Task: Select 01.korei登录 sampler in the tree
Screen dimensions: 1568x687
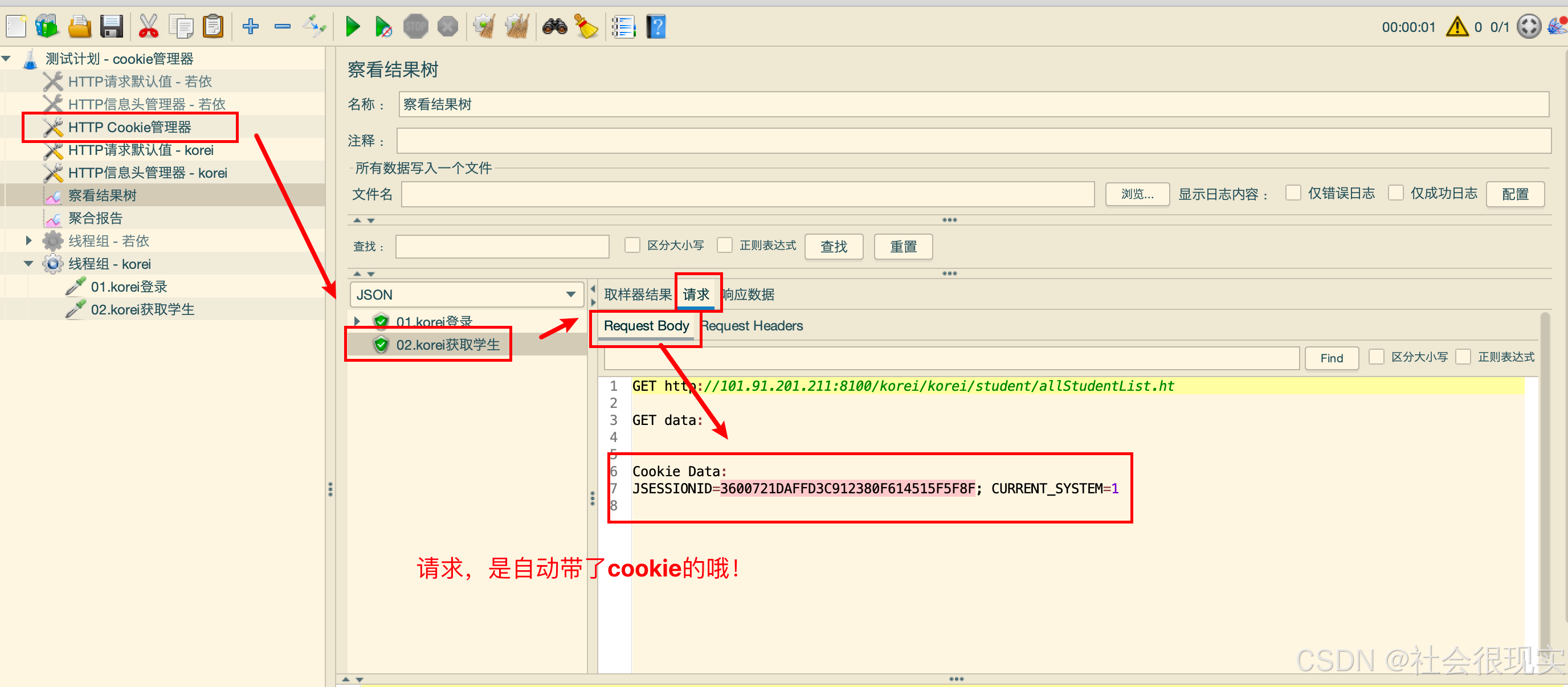Action: coord(128,287)
